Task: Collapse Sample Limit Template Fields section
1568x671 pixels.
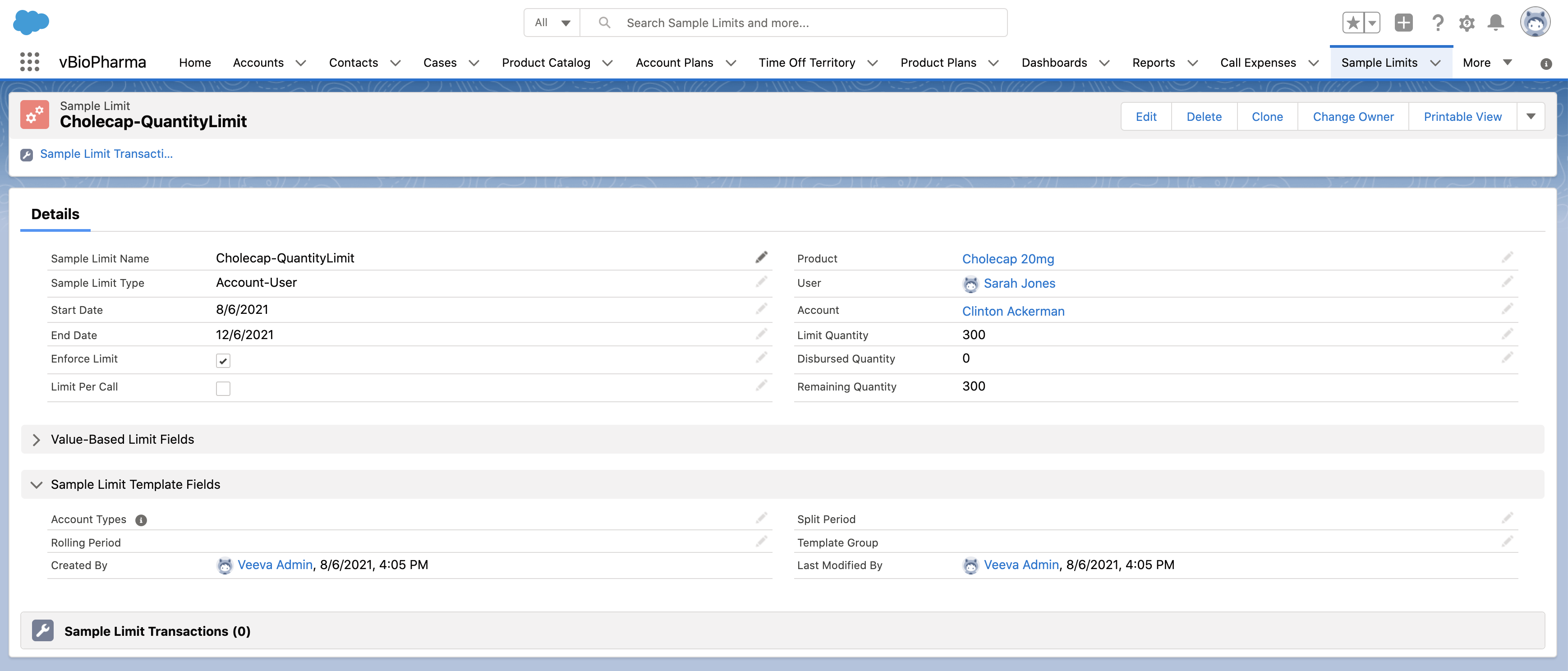Action: pos(37,485)
